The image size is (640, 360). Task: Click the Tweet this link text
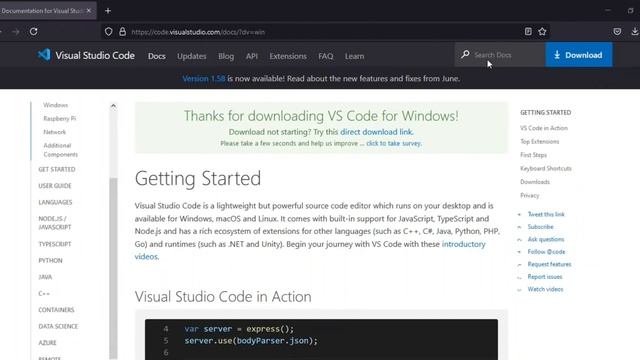point(546,214)
